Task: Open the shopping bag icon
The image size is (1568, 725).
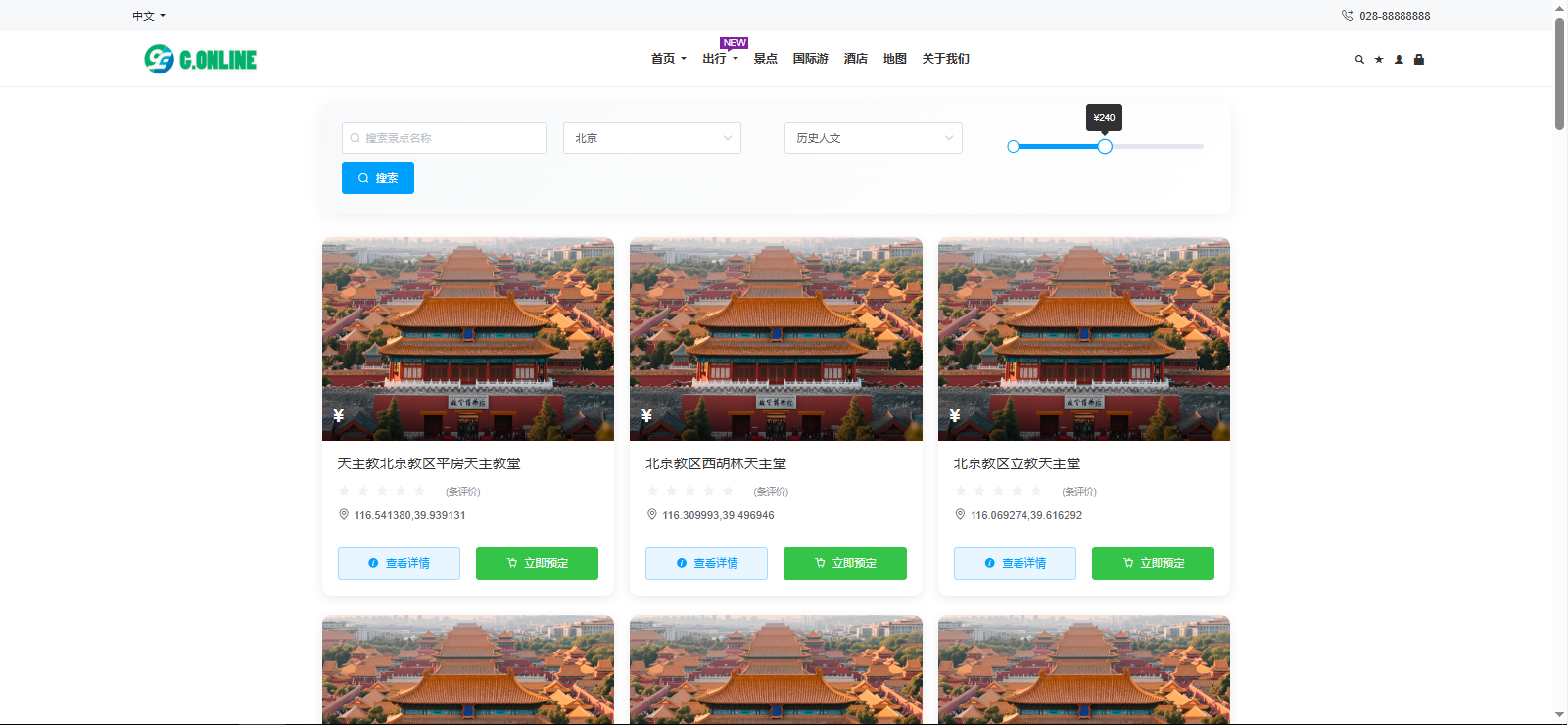Action: point(1418,59)
